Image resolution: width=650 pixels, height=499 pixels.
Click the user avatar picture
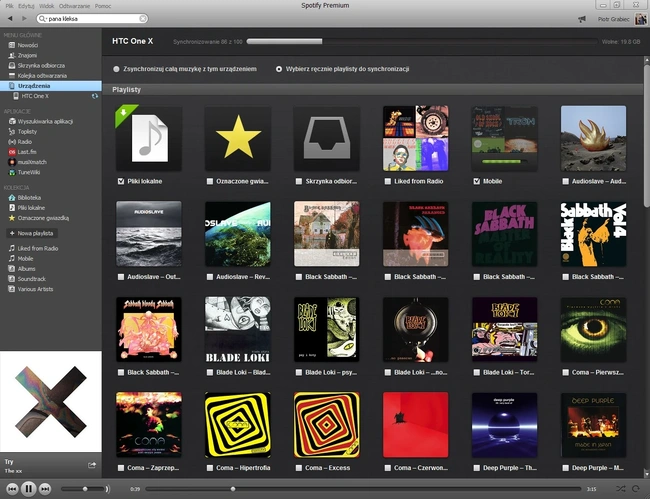click(640, 19)
